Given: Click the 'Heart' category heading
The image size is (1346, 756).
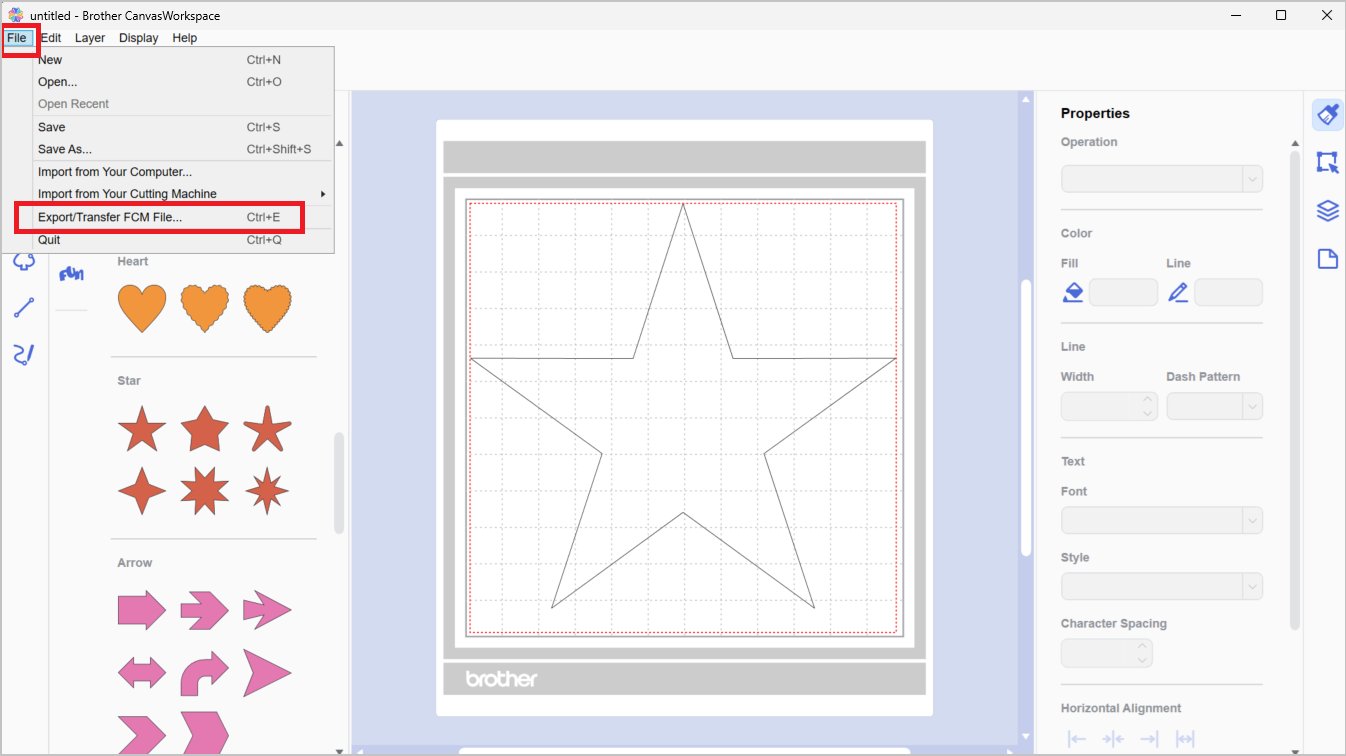Looking at the screenshot, I should pos(133,262).
